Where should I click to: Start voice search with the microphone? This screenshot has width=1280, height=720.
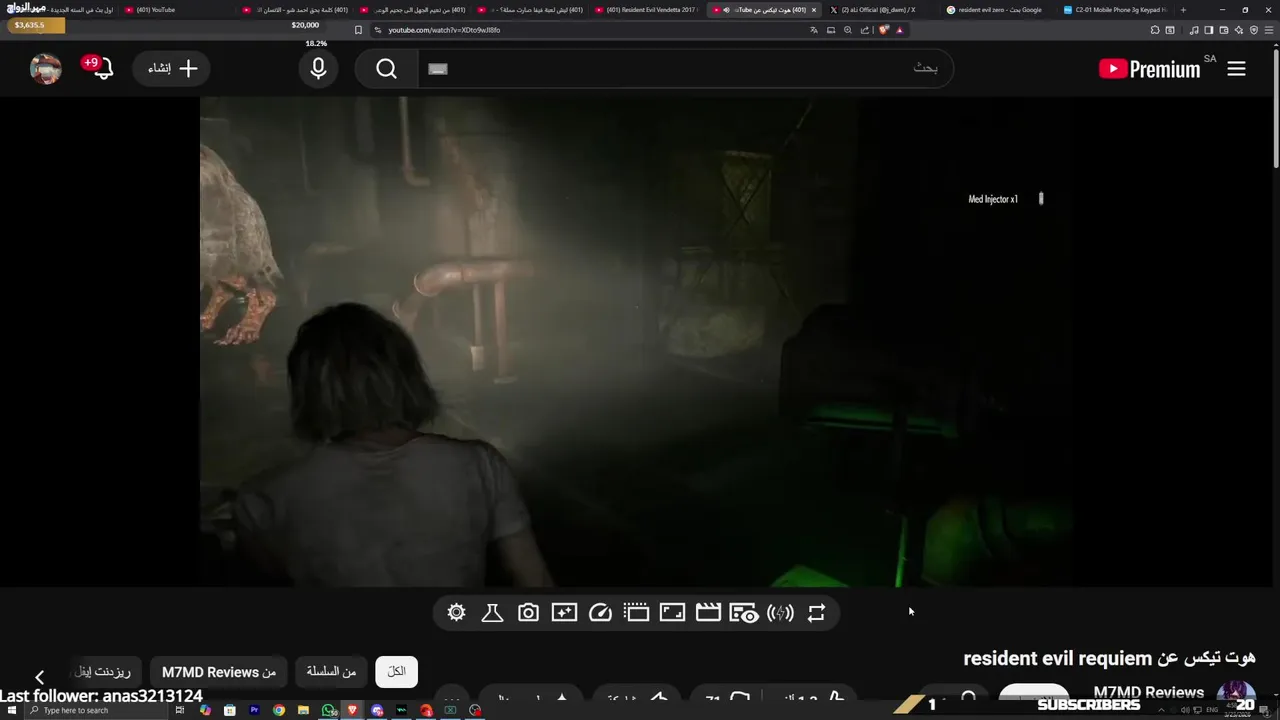click(x=318, y=69)
